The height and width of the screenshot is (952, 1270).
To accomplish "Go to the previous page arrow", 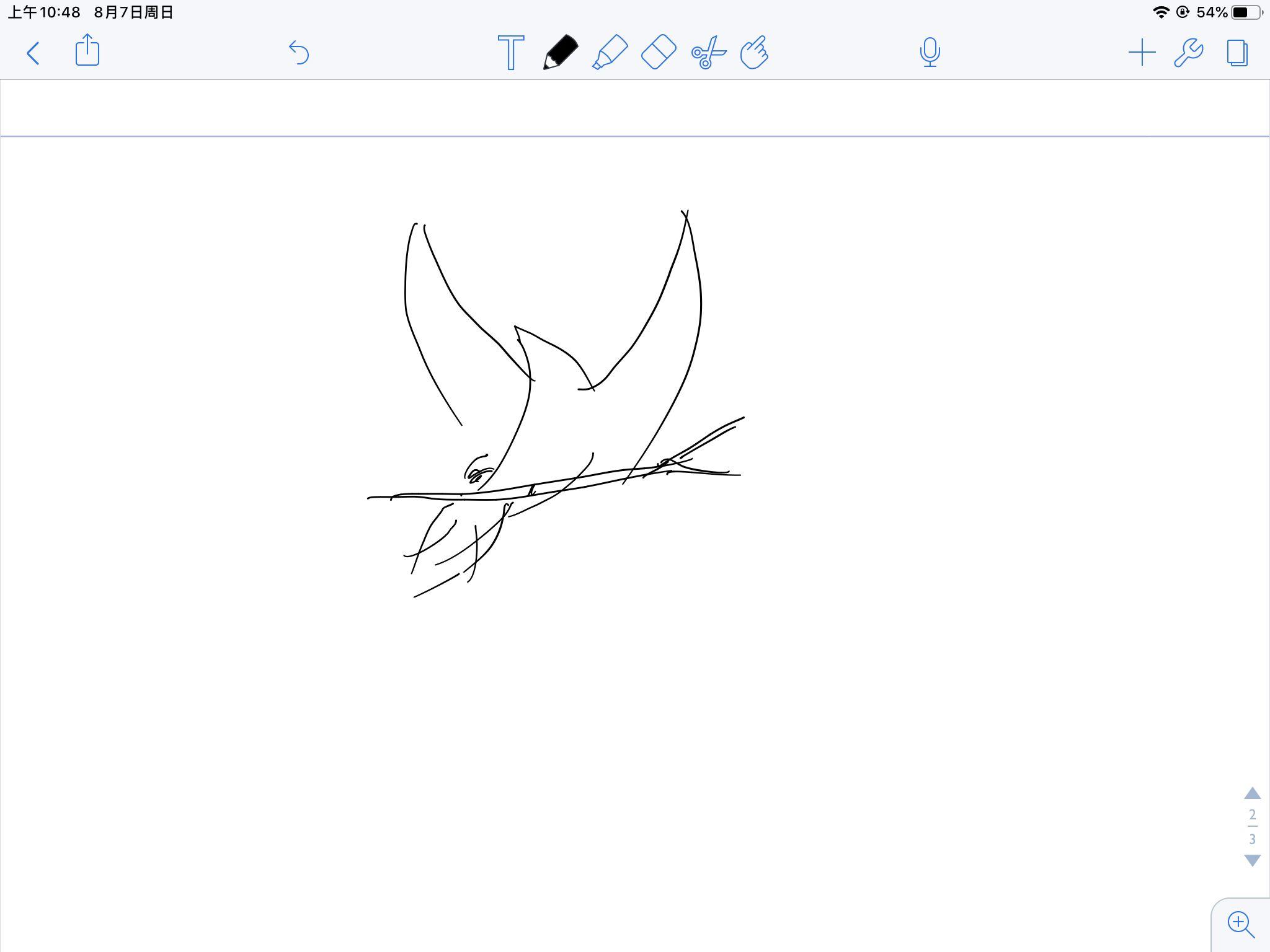I will click(x=1253, y=793).
